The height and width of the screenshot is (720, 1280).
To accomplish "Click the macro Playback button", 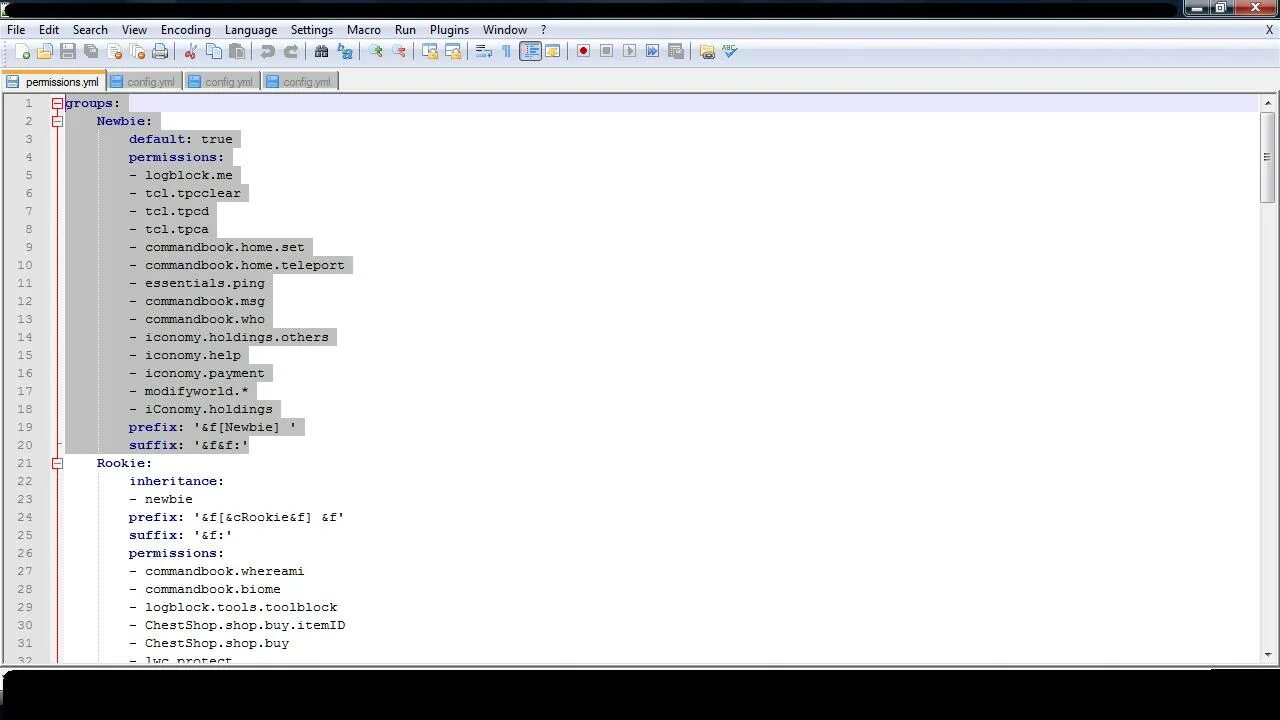I will click(x=630, y=51).
